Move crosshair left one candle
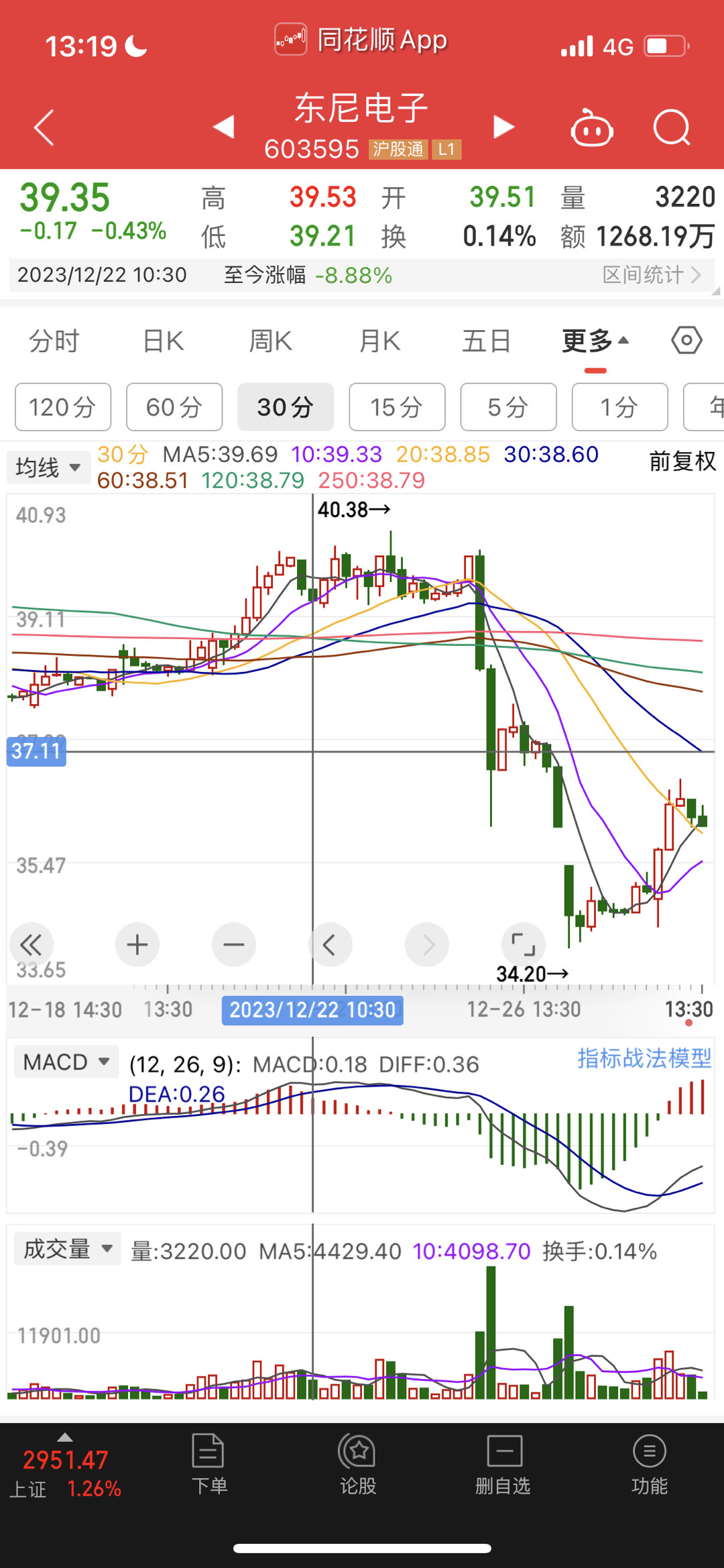Viewport: 724px width, 1568px height. pos(330,945)
